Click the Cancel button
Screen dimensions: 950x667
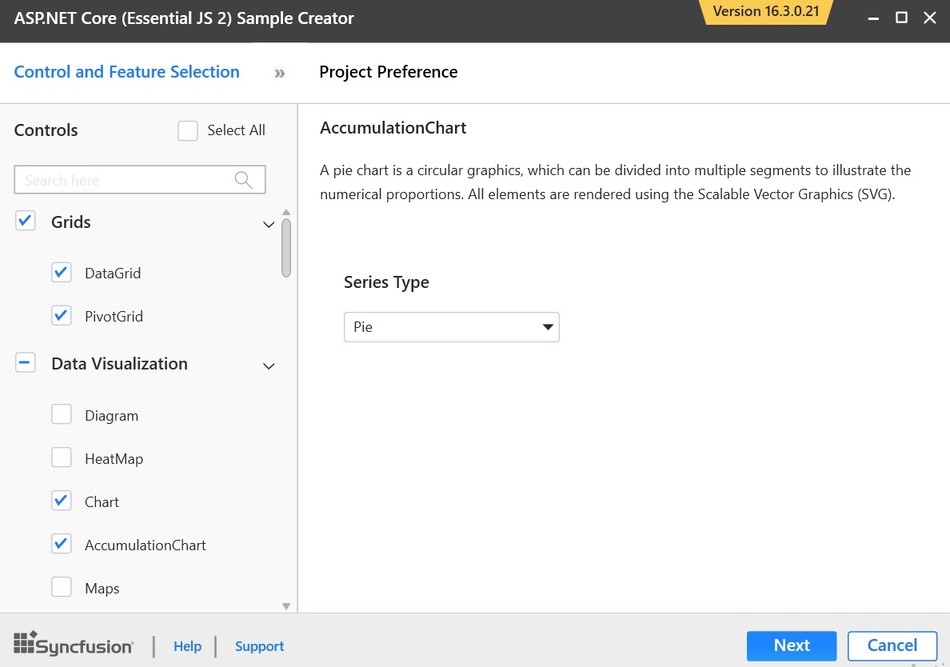click(x=892, y=646)
